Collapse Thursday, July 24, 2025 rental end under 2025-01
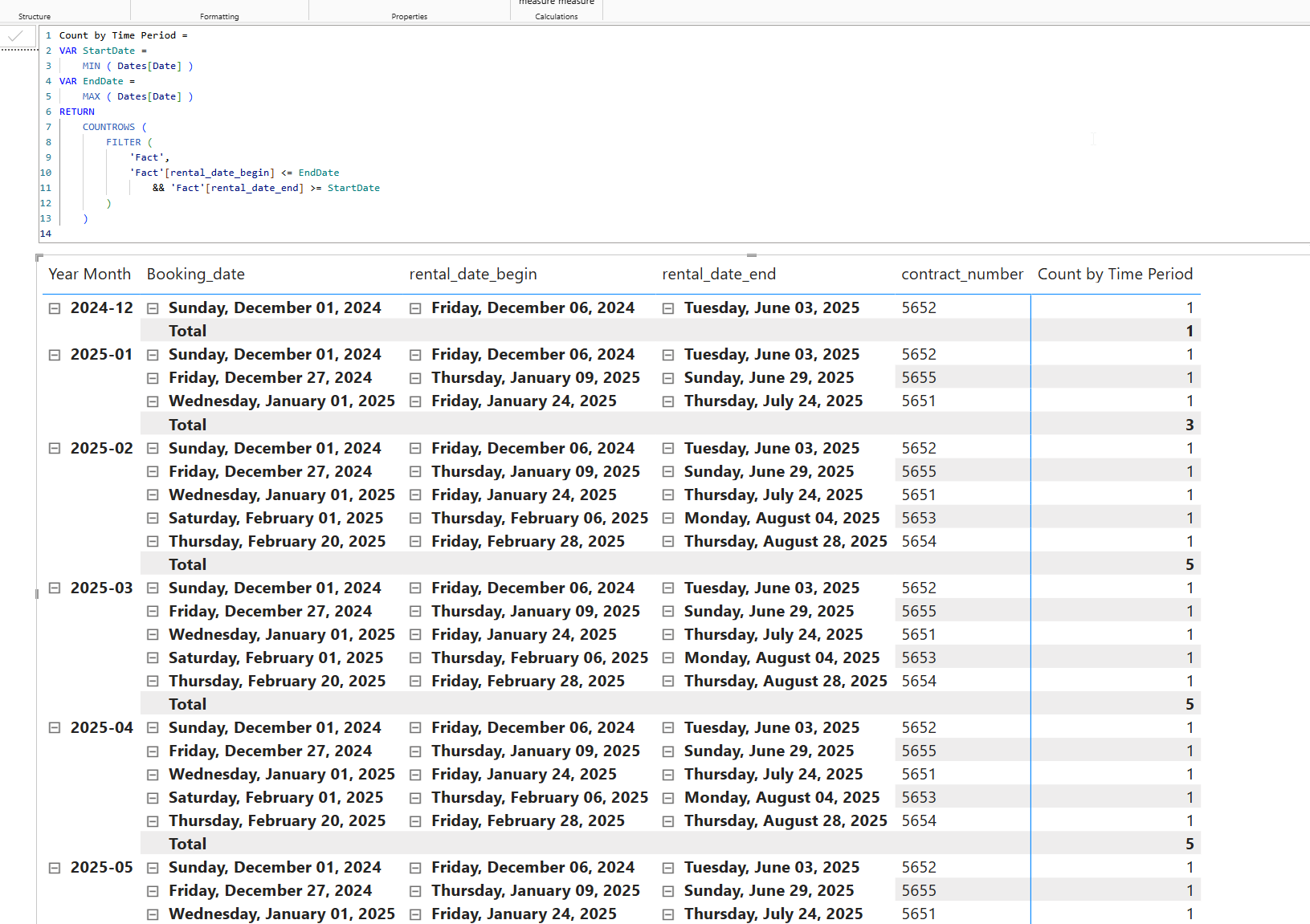This screenshot has width=1310, height=924. pos(668,401)
